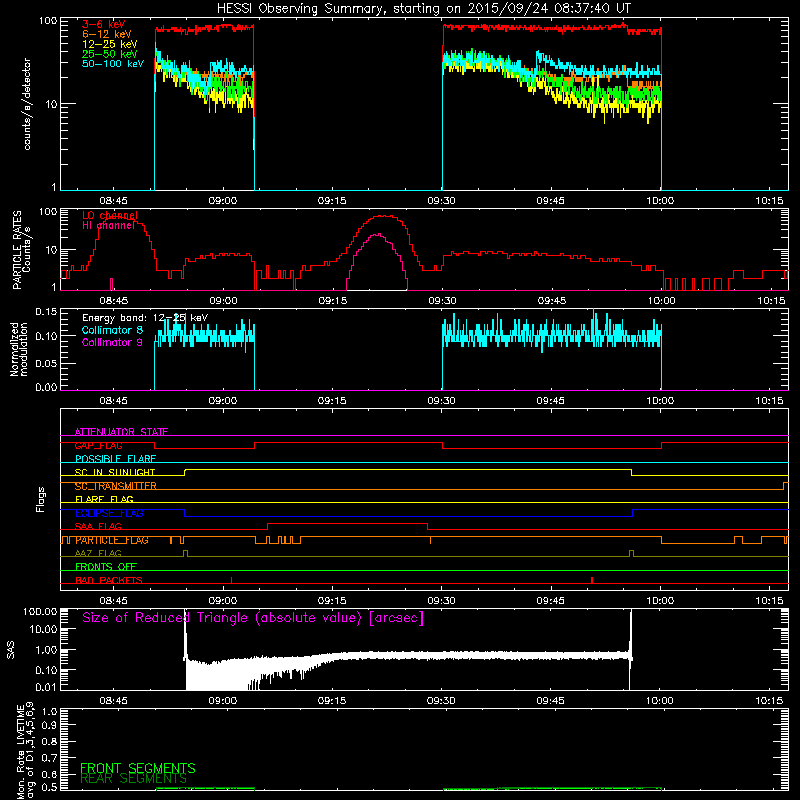Click the 09:30 tick label under modulation plot
This screenshot has height=800, width=800.
441,401
